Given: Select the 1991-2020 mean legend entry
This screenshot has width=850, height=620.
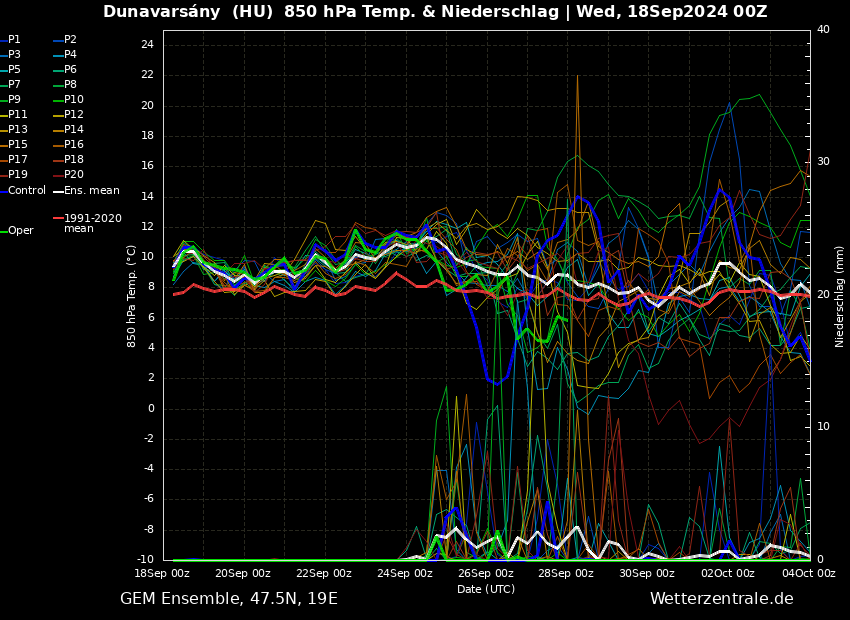Looking at the screenshot, I should coord(92,223).
